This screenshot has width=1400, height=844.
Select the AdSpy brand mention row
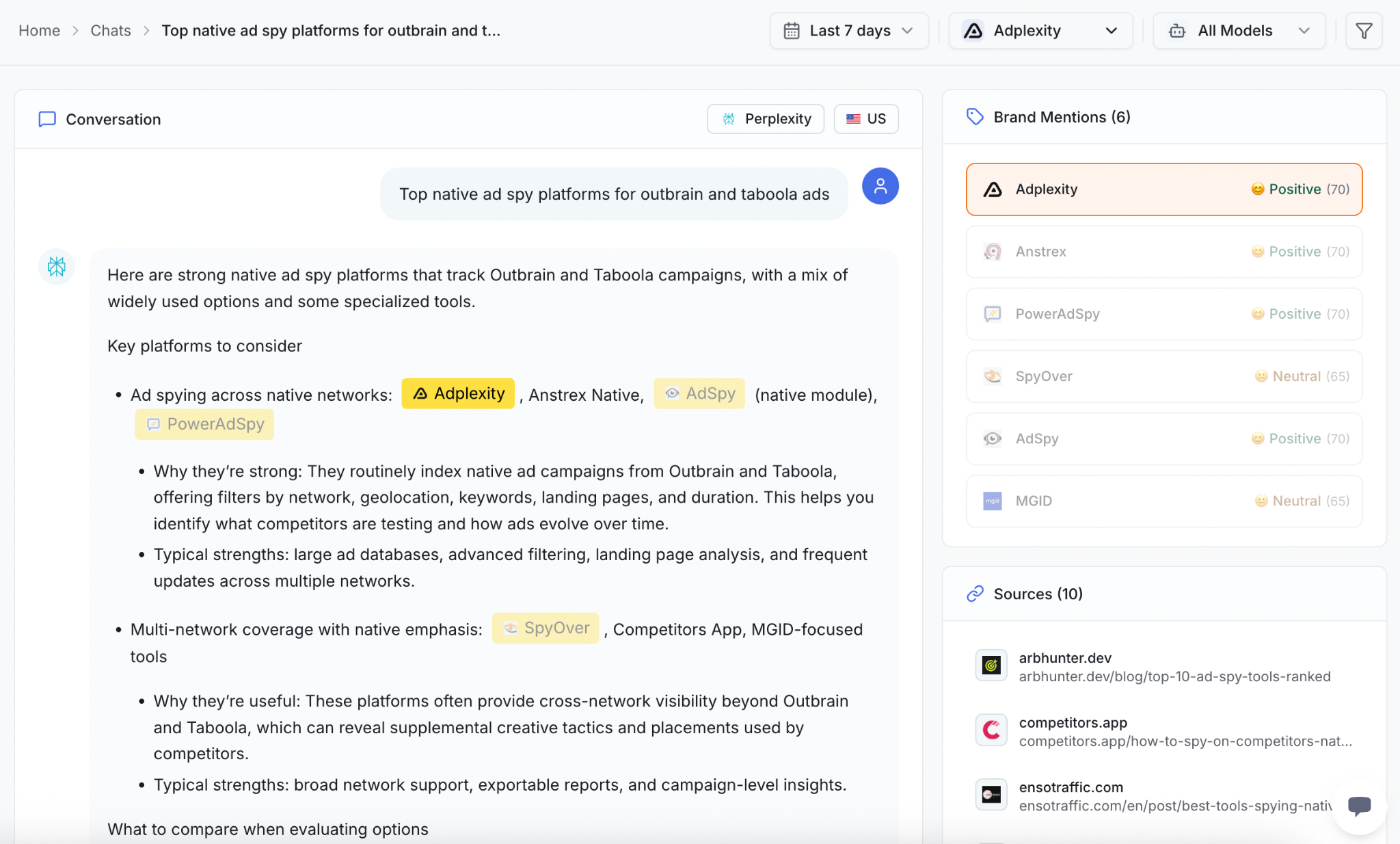[1164, 438]
